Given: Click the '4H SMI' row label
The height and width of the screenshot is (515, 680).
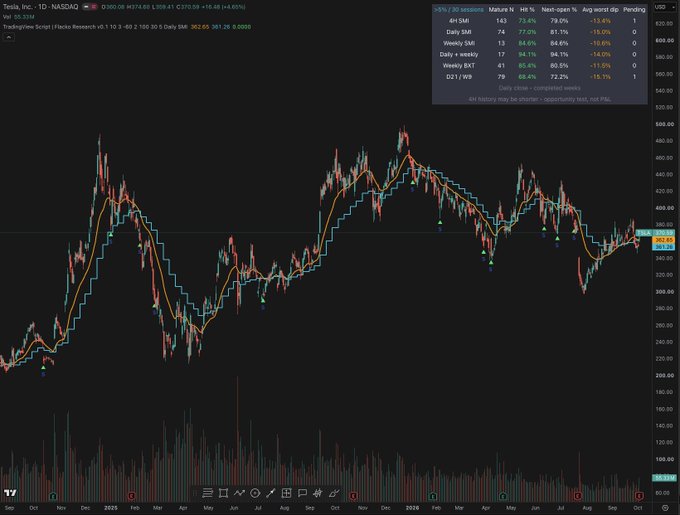Looking at the screenshot, I should [x=458, y=21].
